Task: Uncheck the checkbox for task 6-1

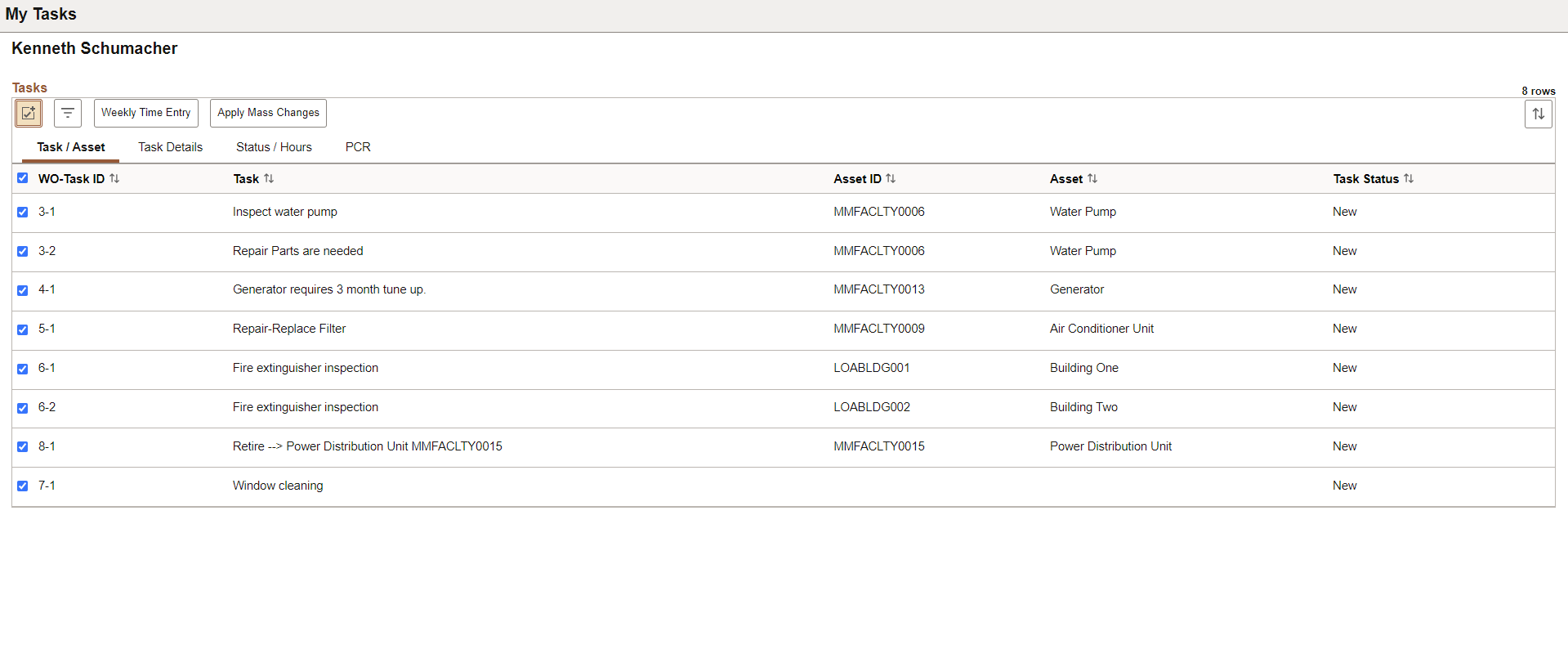Action: pyautogui.click(x=23, y=369)
